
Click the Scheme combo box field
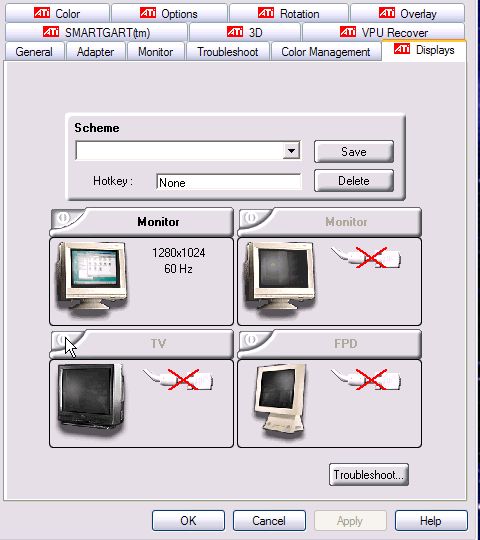click(x=188, y=150)
